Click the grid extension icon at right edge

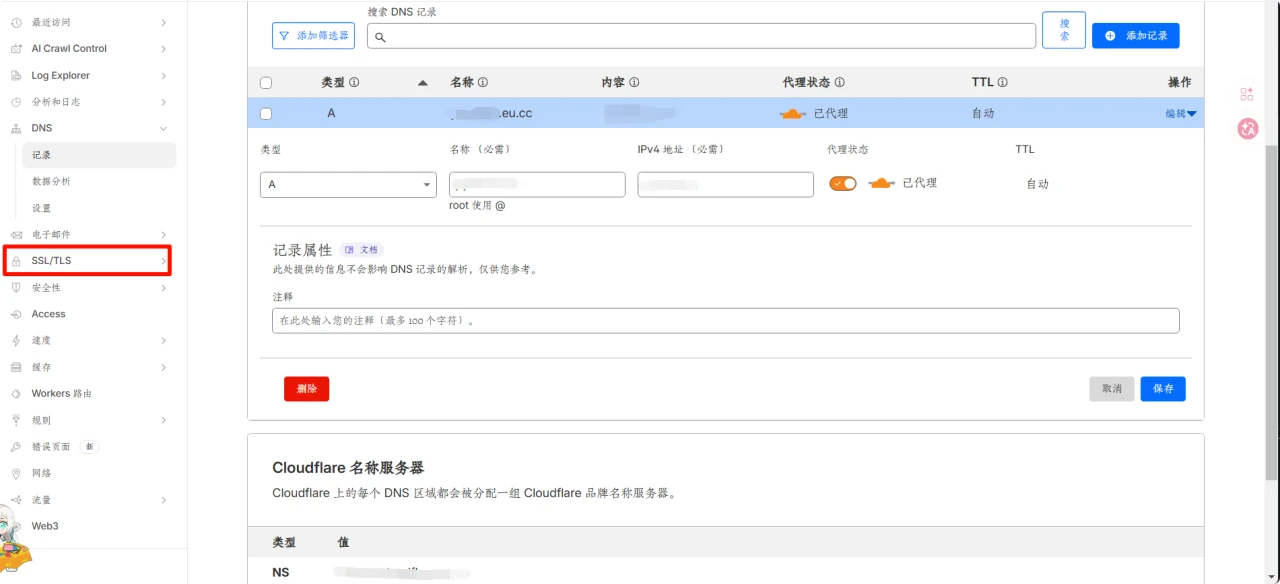(1247, 94)
